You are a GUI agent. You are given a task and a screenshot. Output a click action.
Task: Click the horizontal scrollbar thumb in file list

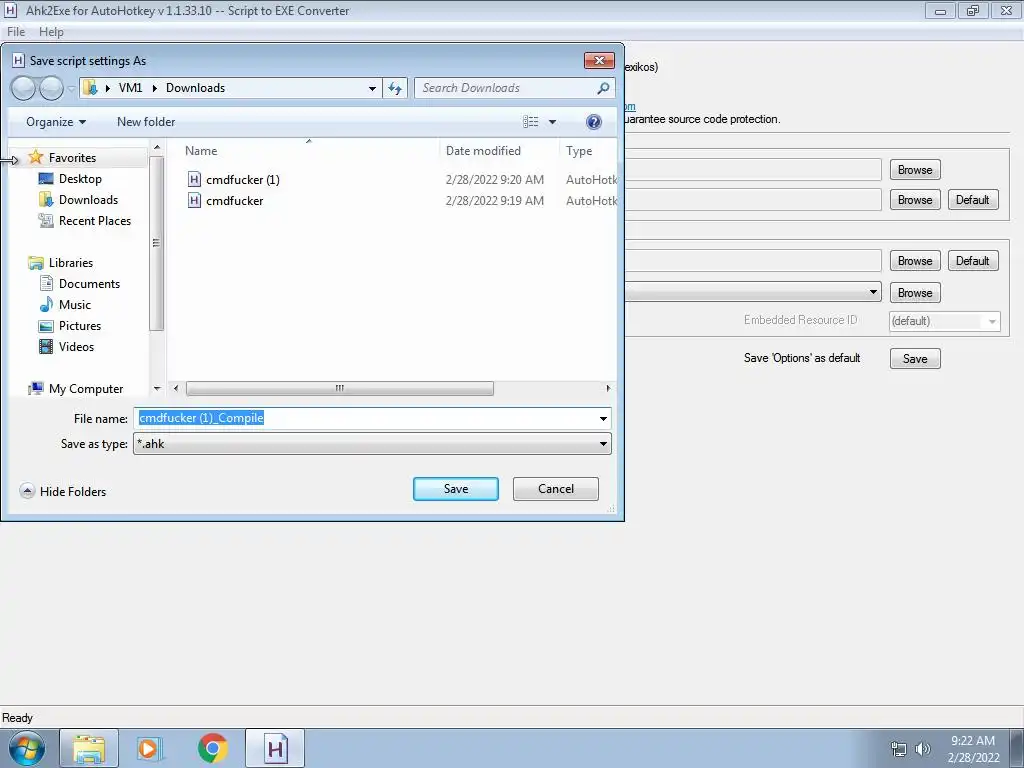[340, 389]
